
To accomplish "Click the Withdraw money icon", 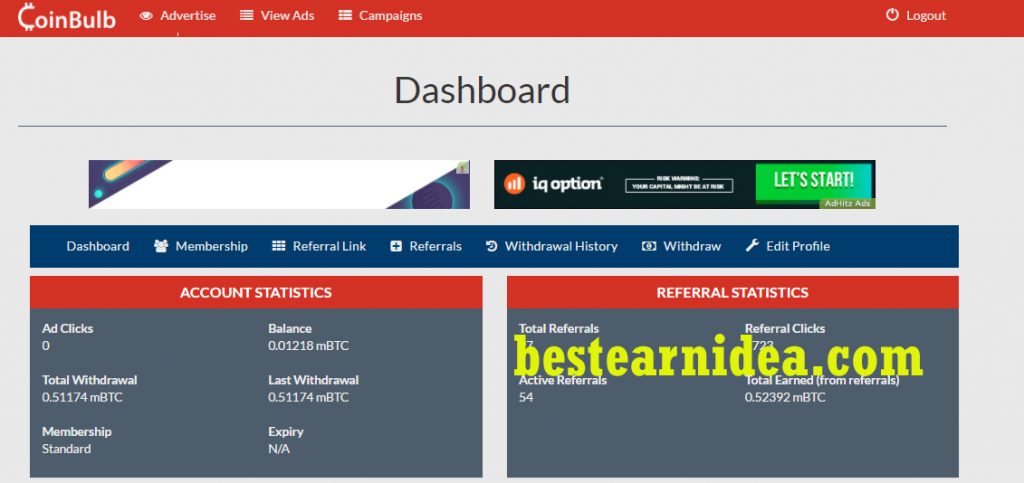I will coord(649,246).
